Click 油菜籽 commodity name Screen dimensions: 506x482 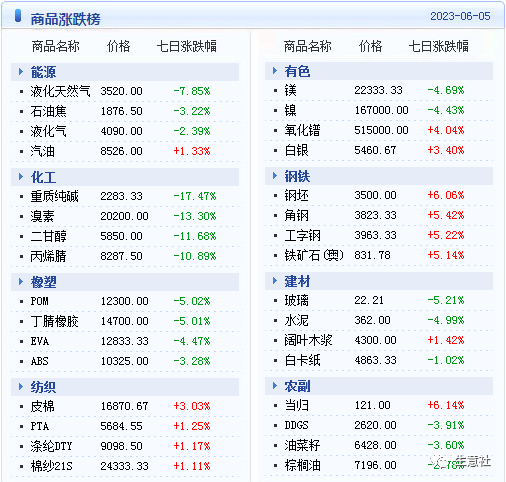(302, 445)
